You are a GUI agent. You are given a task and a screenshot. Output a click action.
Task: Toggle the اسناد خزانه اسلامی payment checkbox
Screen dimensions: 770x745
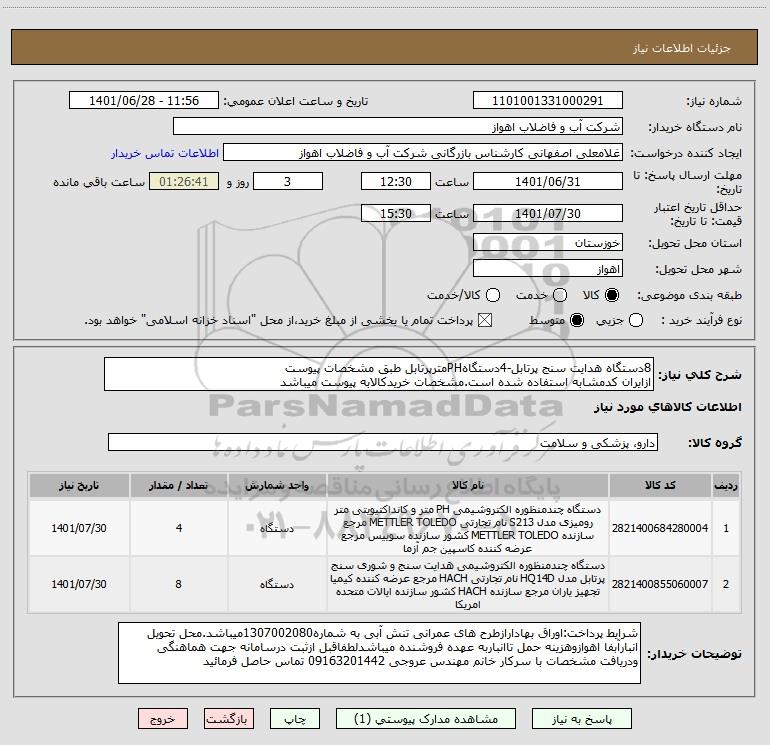coord(485,320)
